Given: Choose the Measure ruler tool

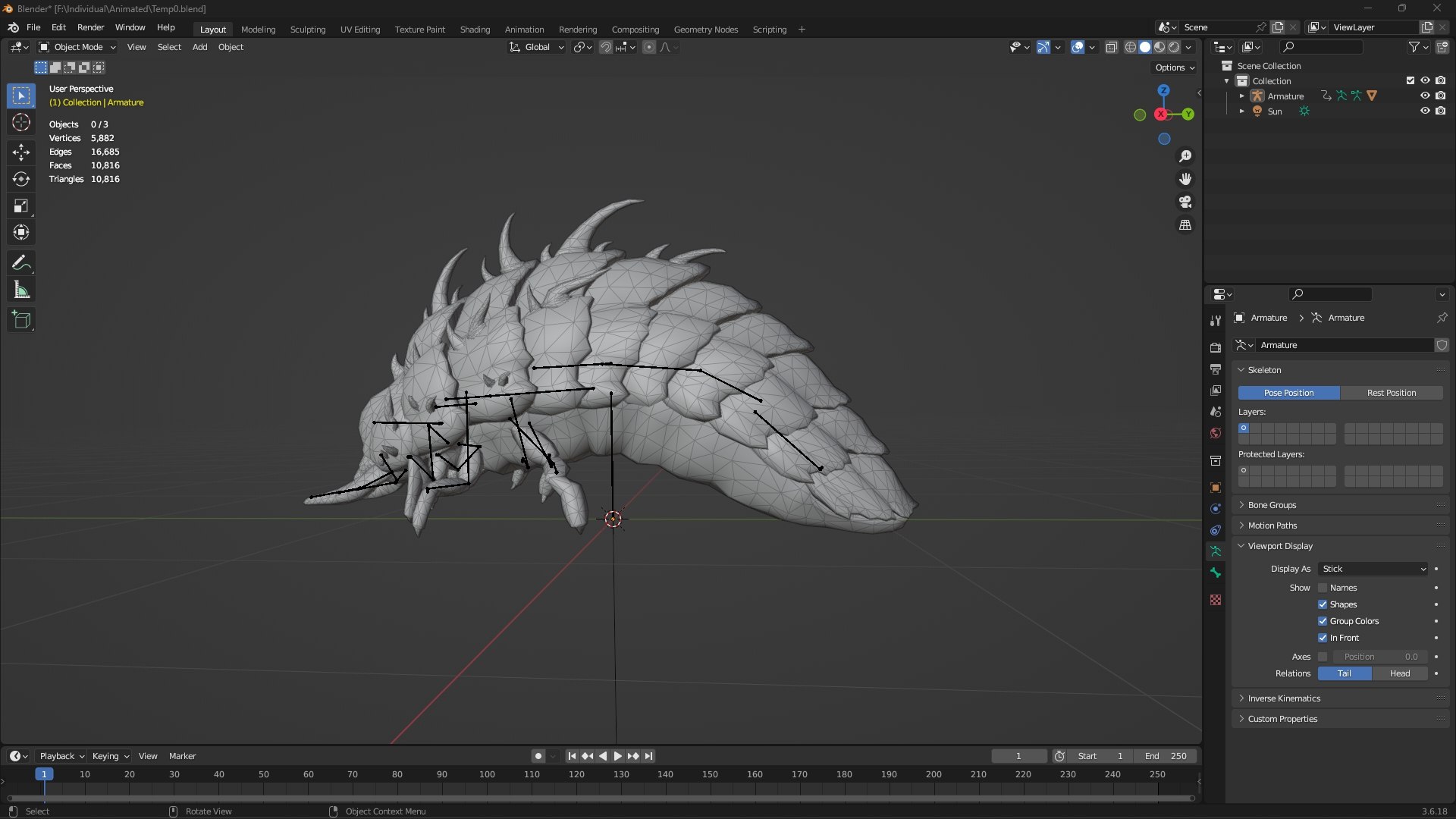Looking at the screenshot, I should click(21, 290).
